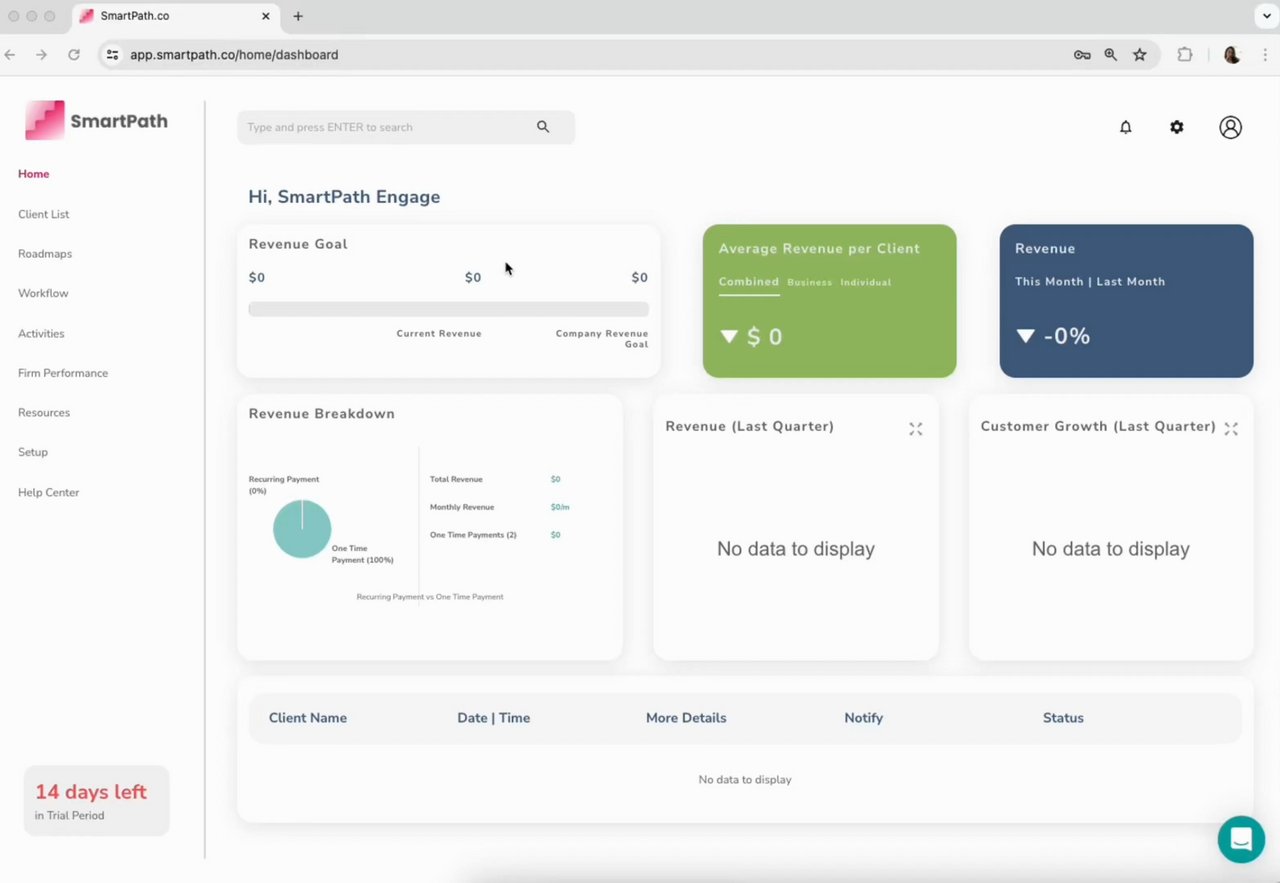
Task: Open Resources in the sidebar
Action: point(44,412)
